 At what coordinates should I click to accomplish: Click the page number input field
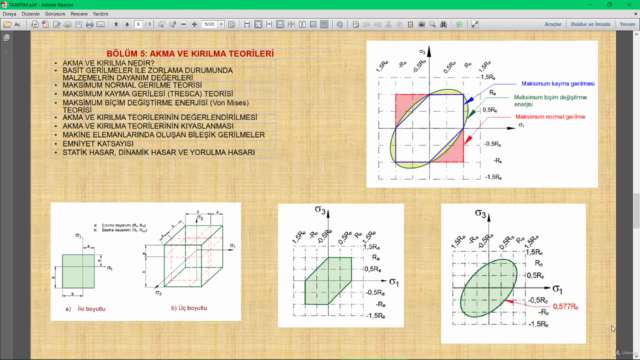pos(138,24)
